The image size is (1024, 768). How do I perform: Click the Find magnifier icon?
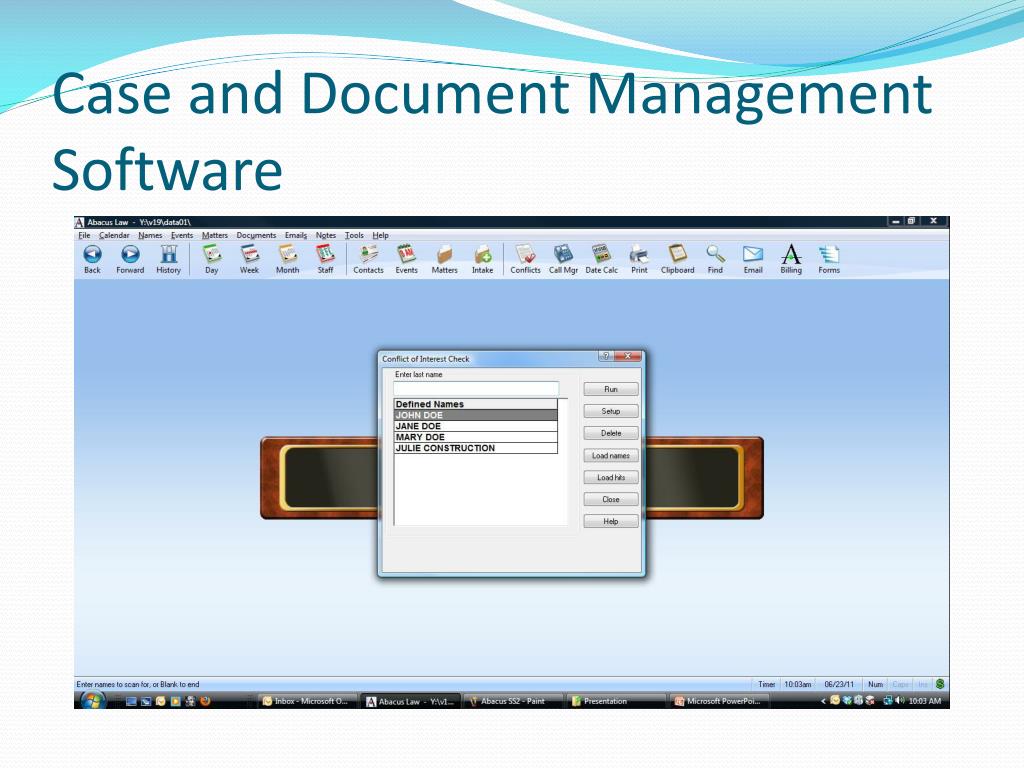(715, 259)
